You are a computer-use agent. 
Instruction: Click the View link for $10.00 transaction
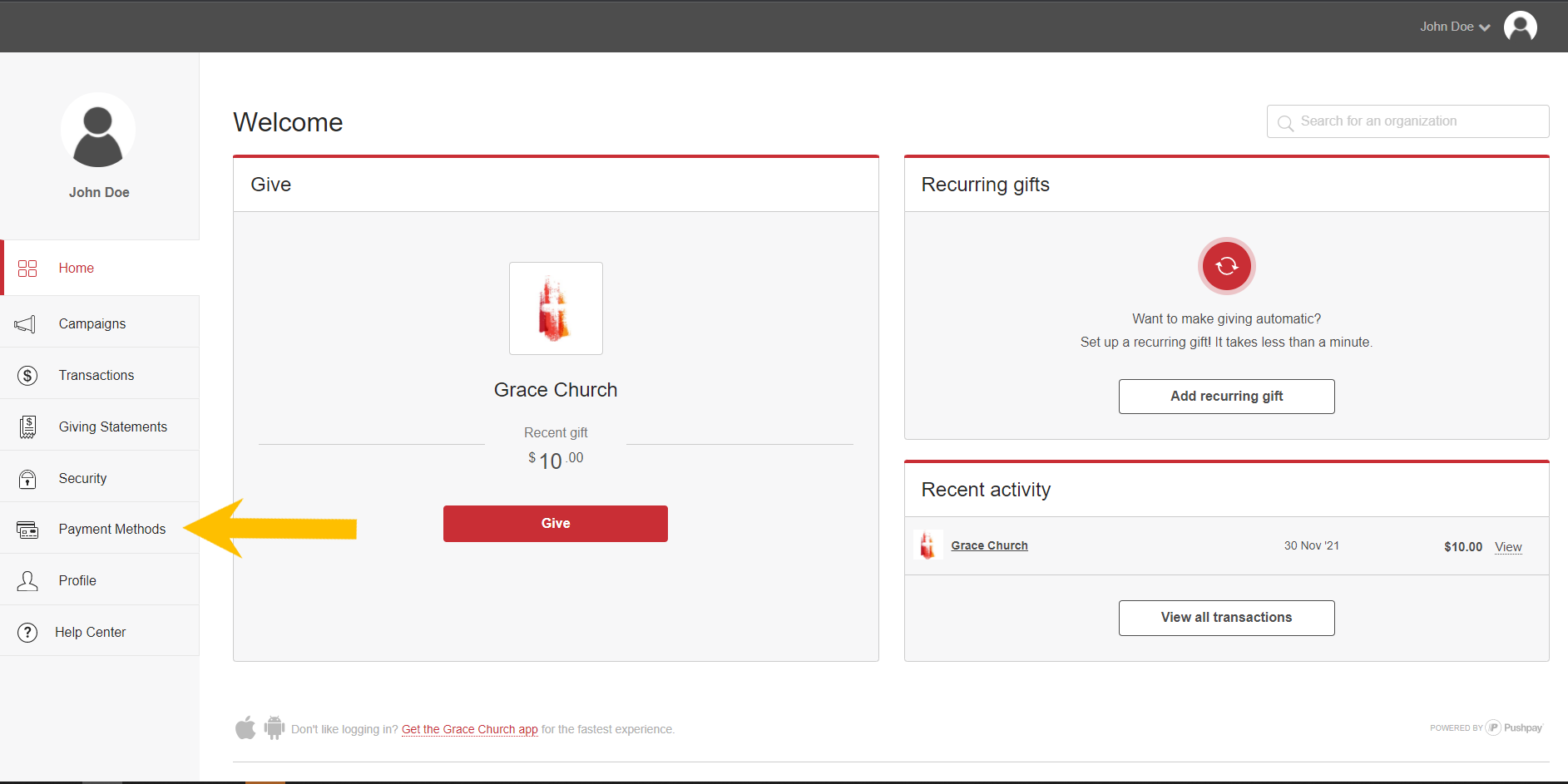coord(1508,547)
